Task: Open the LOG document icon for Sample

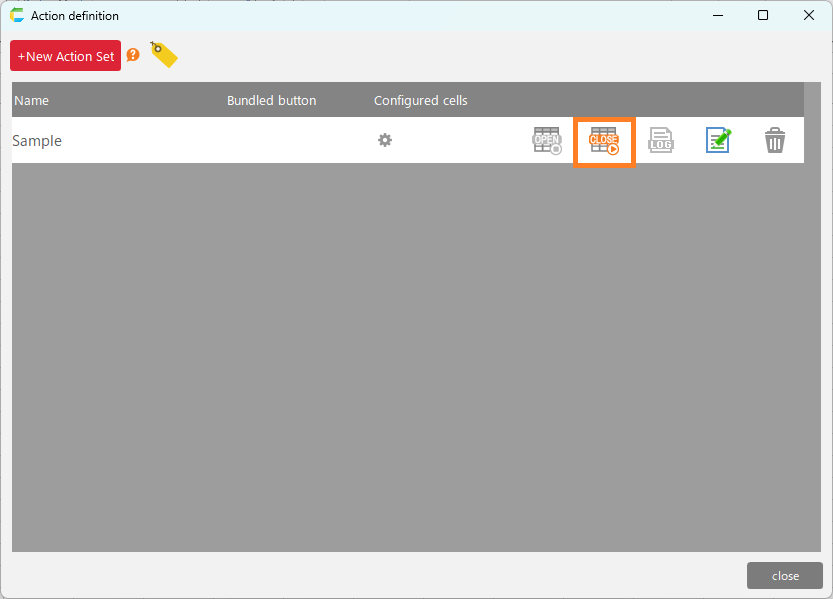Action: (x=661, y=141)
